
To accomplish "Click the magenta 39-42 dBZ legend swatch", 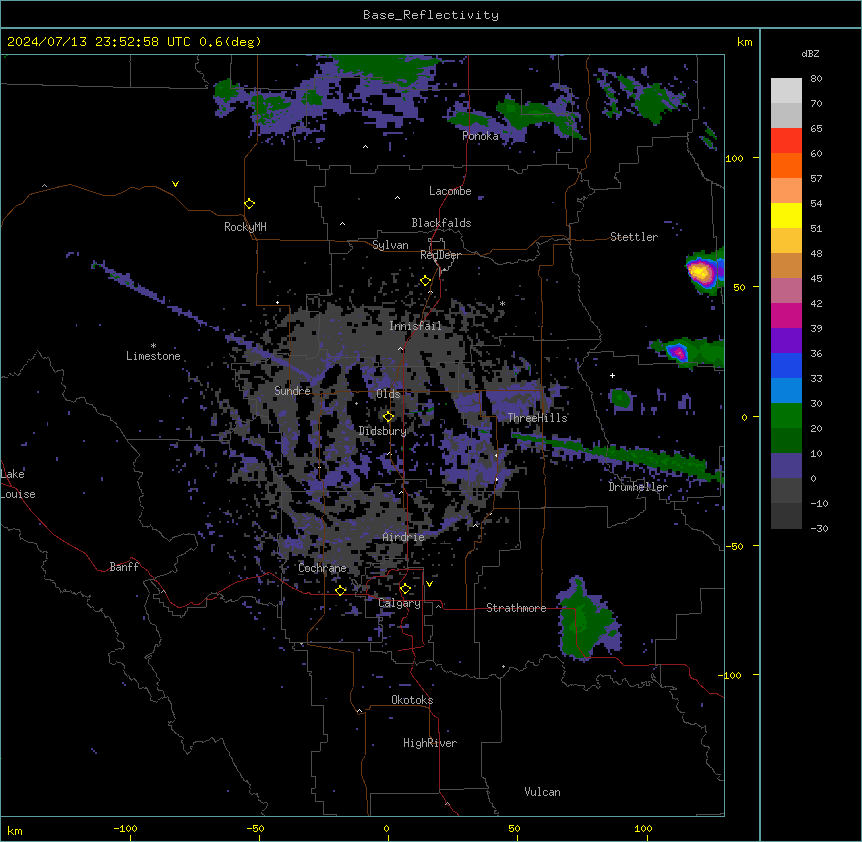I will [x=786, y=315].
